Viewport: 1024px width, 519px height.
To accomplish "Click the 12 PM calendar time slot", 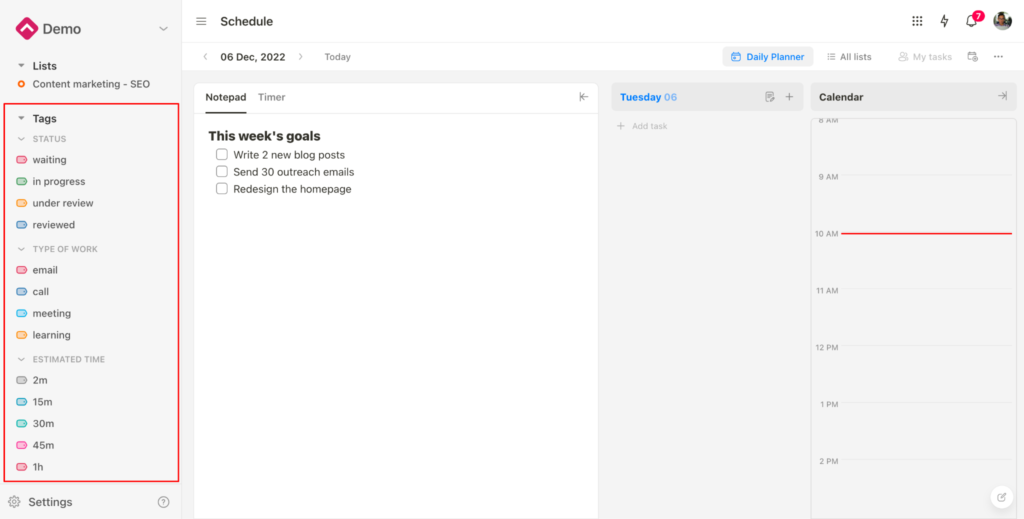I will coord(925,375).
